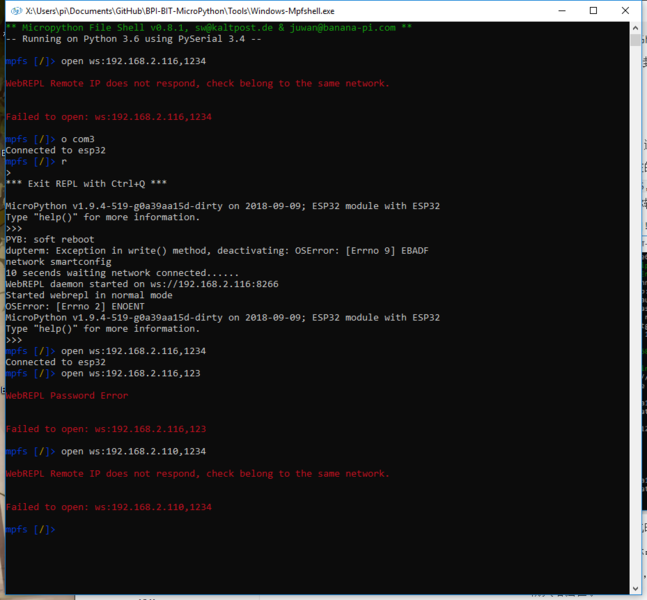The width and height of the screenshot is (647, 600).
Task: Click 'network smartconfig' output line
Action: point(59,262)
